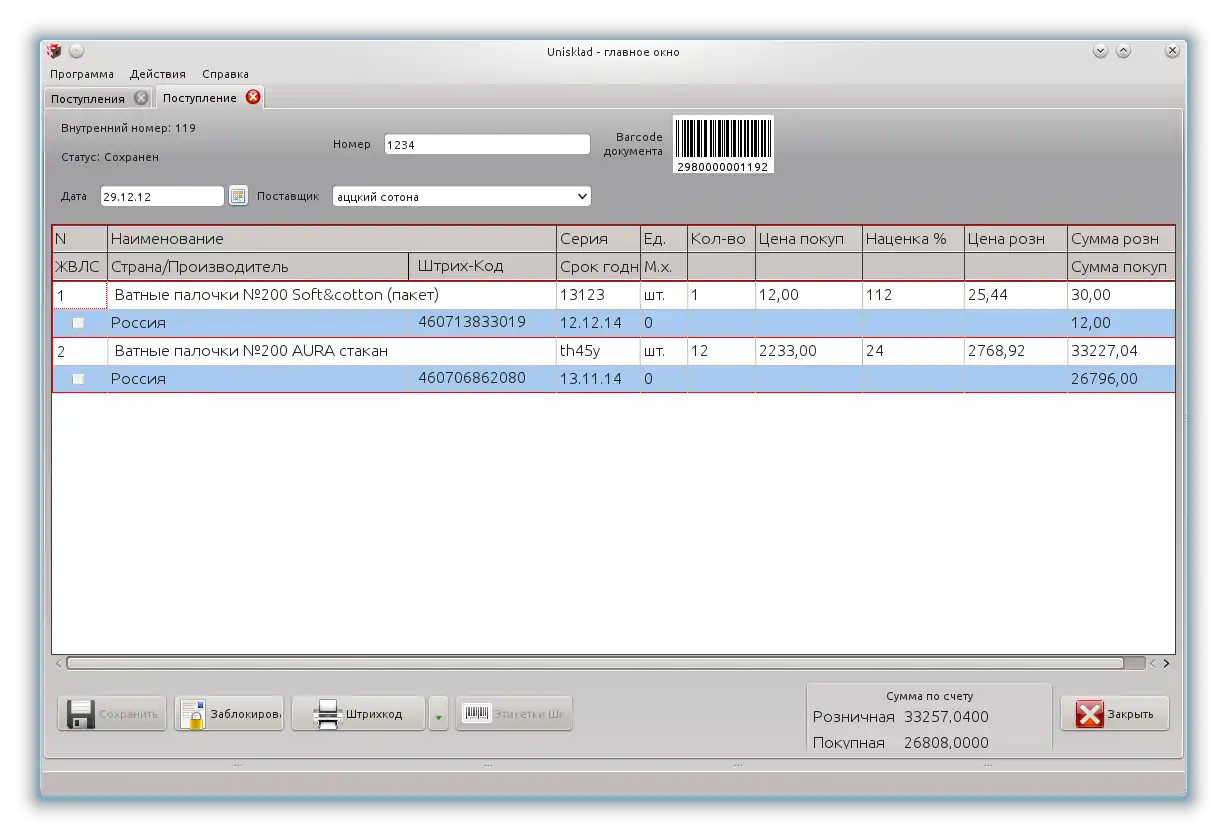The width and height of the screenshot is (1227, 836).
Task: Close the Поступление tab with its red X
Action: 253,97
